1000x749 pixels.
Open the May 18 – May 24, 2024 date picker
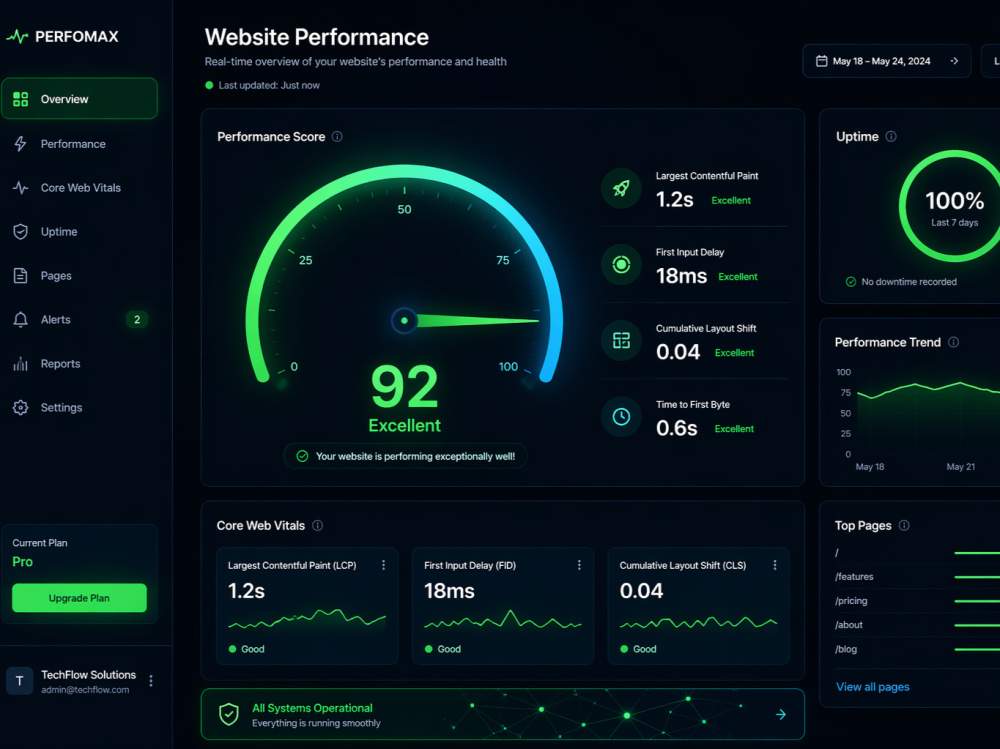pyautogui.click(x=886, y=61)
